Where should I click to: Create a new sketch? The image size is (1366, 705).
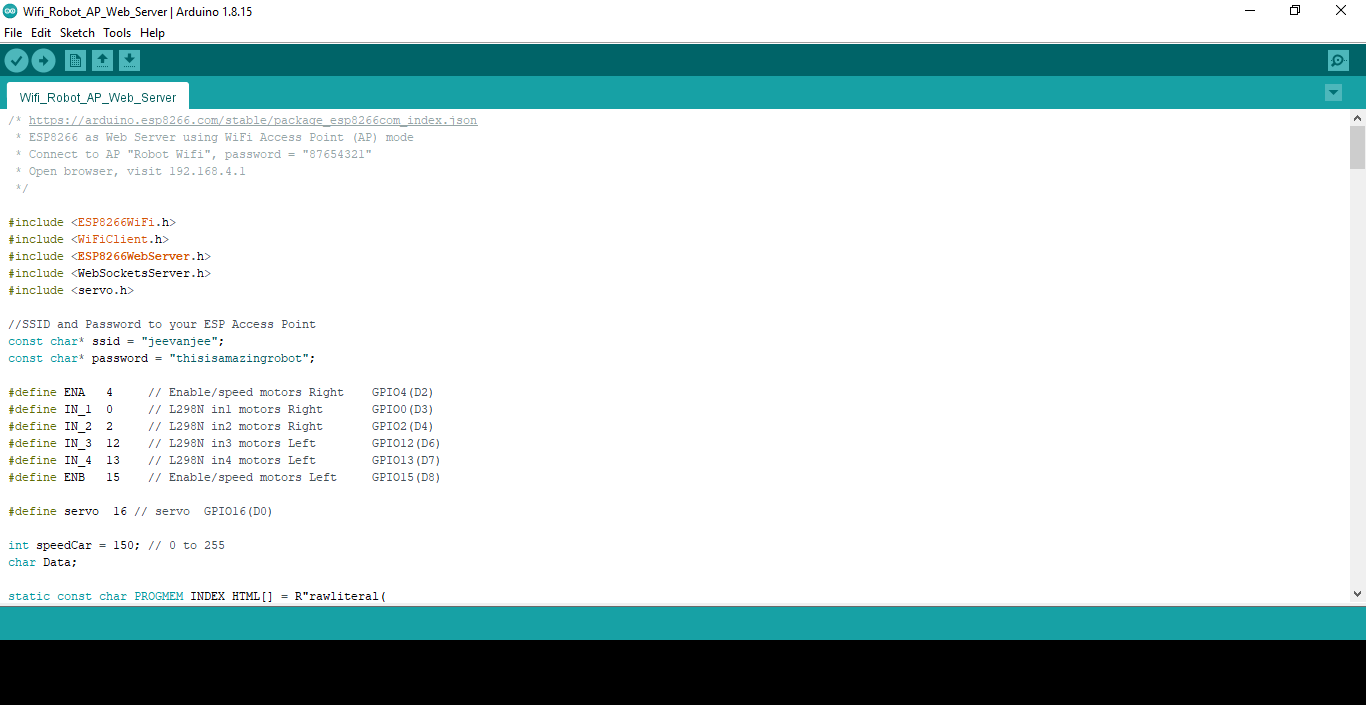[75, 60]
